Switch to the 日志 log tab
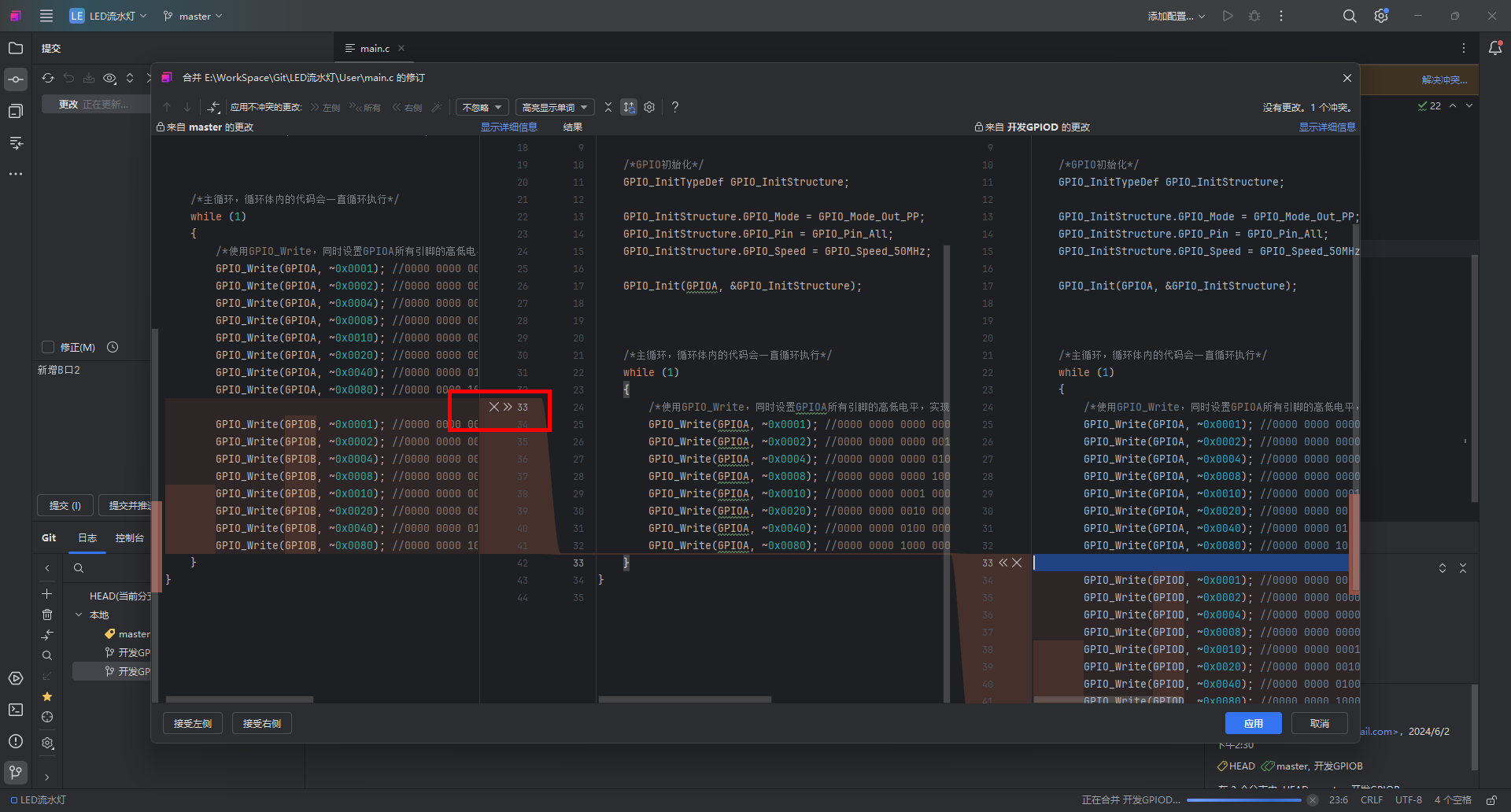 coord(87,537)
